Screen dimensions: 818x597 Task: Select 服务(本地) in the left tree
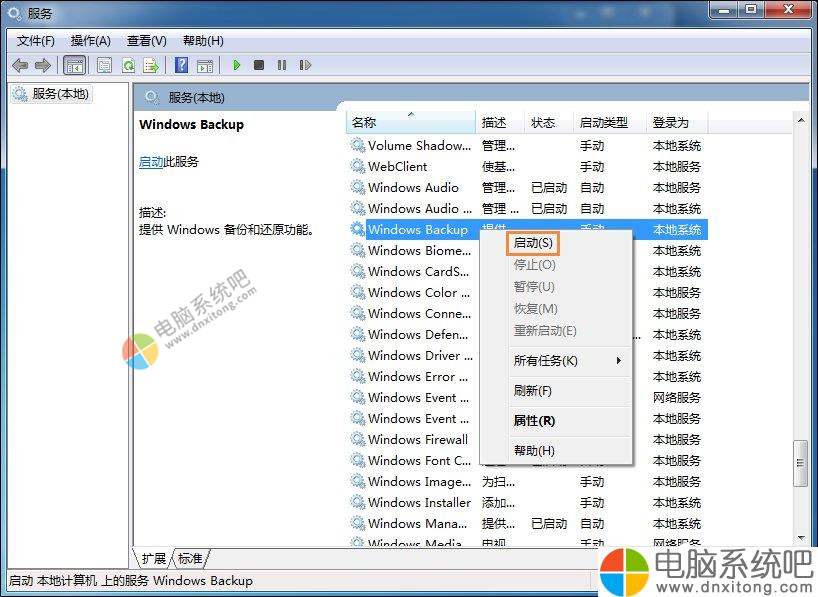point(60,94)
